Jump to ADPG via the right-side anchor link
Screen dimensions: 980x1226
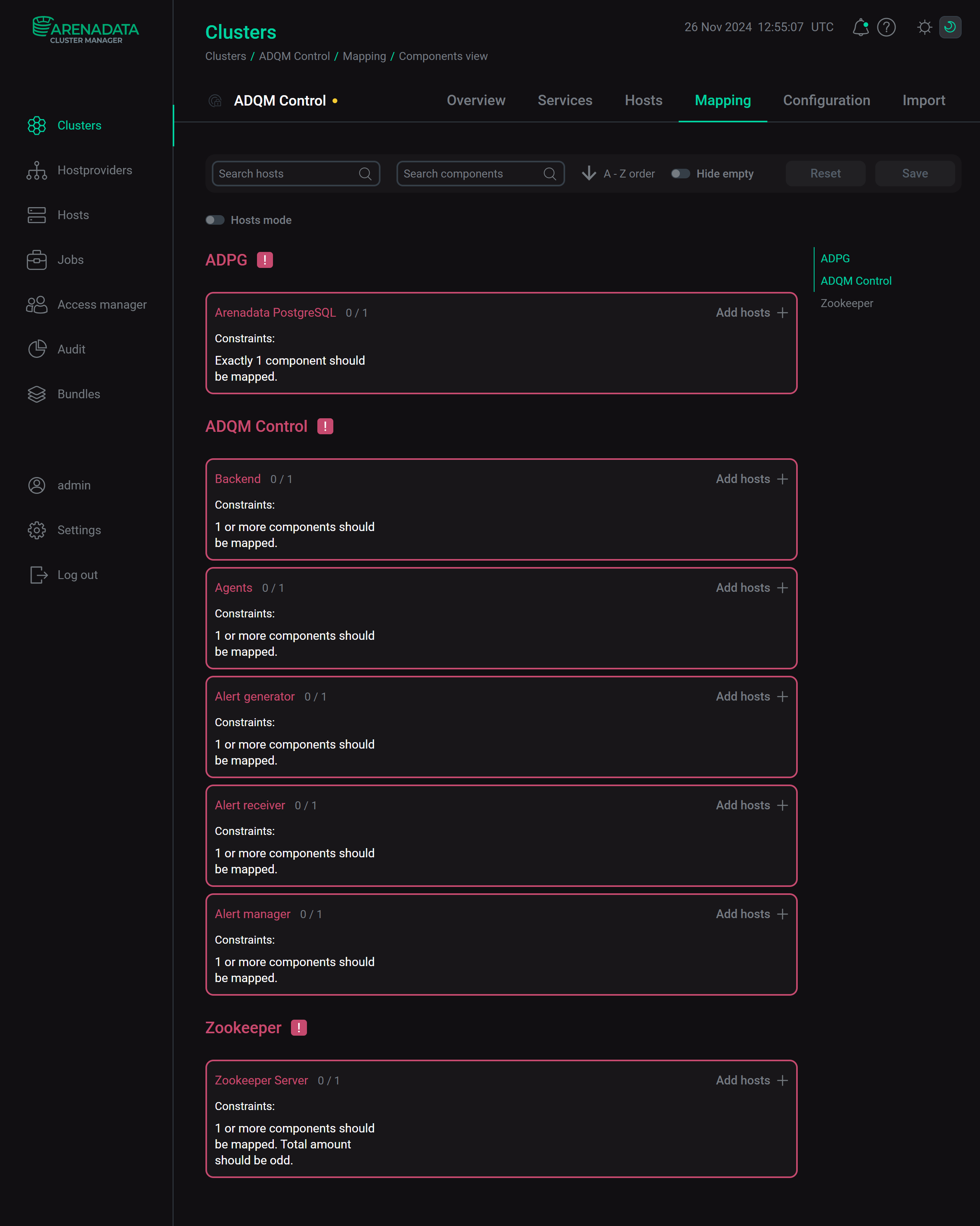click(835, 258)
